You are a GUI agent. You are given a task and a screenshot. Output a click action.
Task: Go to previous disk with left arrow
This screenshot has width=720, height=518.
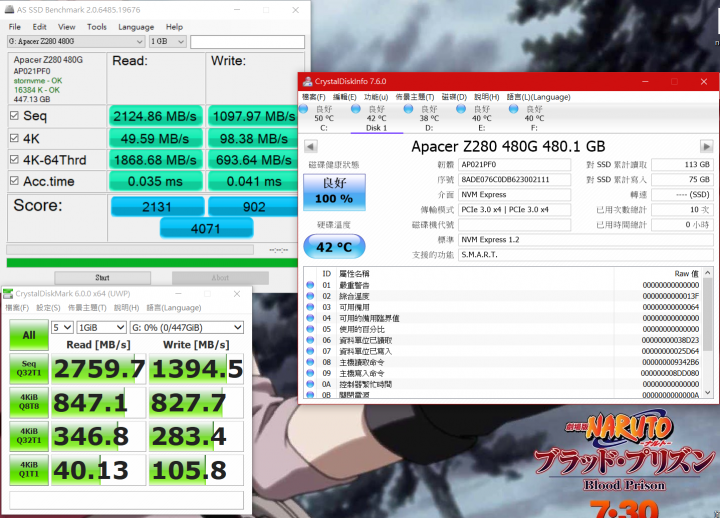tap(310, 146)
